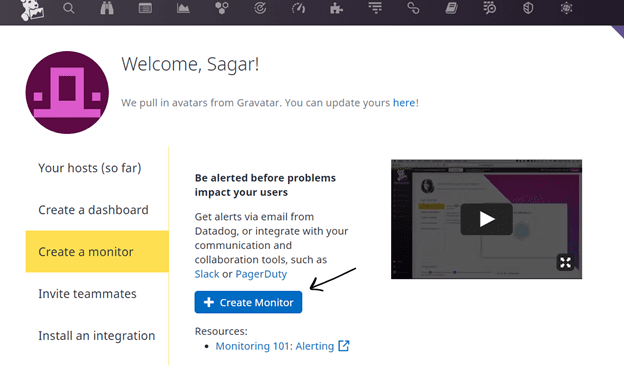Open the speedometer gauge Metrics icon
The height and width of the screenshot is (365, 624).
tap(298, 8)
